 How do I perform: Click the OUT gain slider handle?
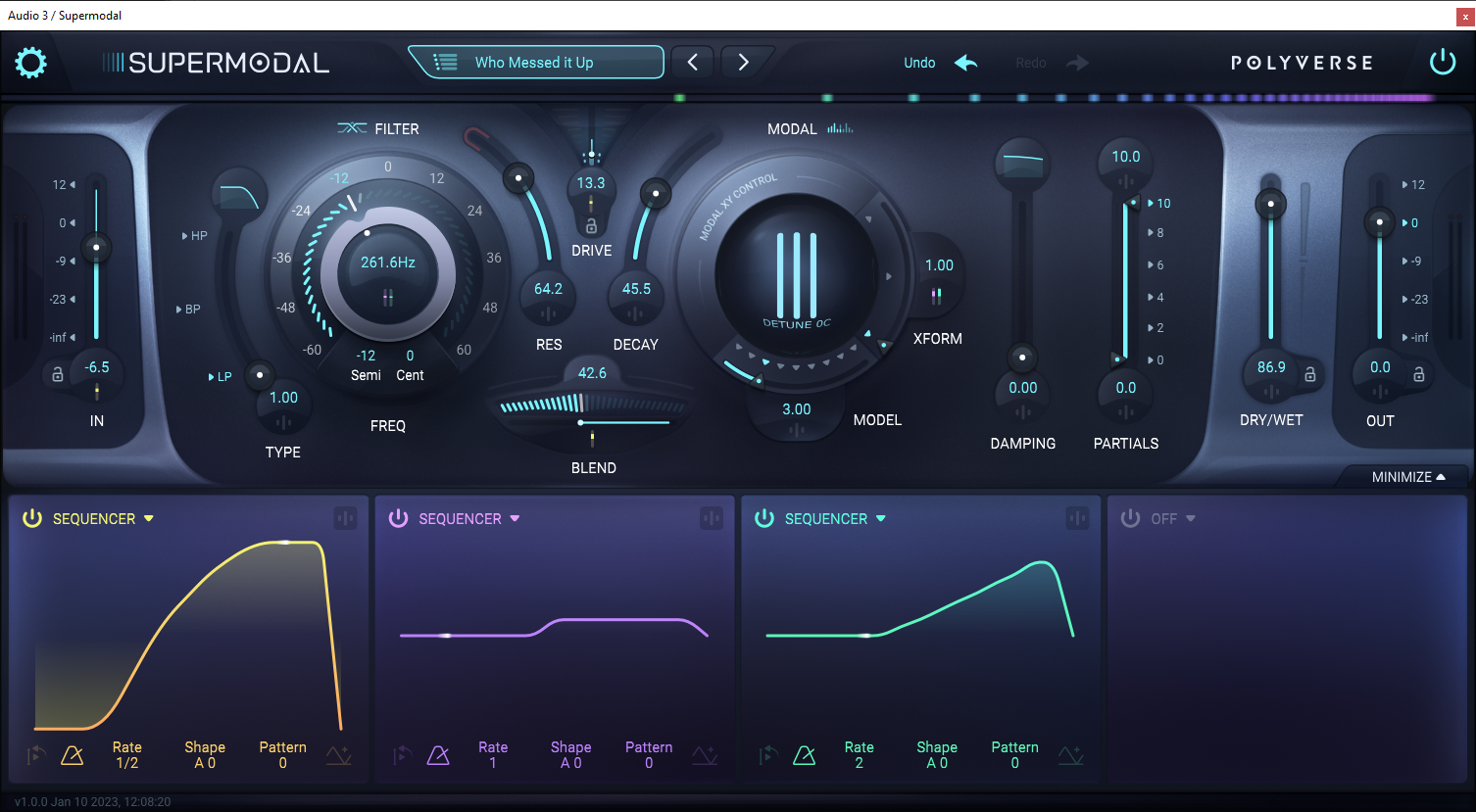[x=1379, y=222]
